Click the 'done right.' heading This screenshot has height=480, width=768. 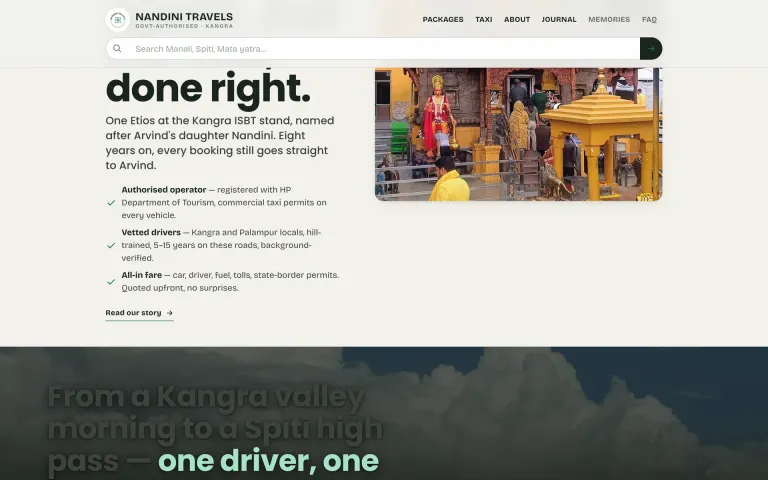[x=208, y=89]
